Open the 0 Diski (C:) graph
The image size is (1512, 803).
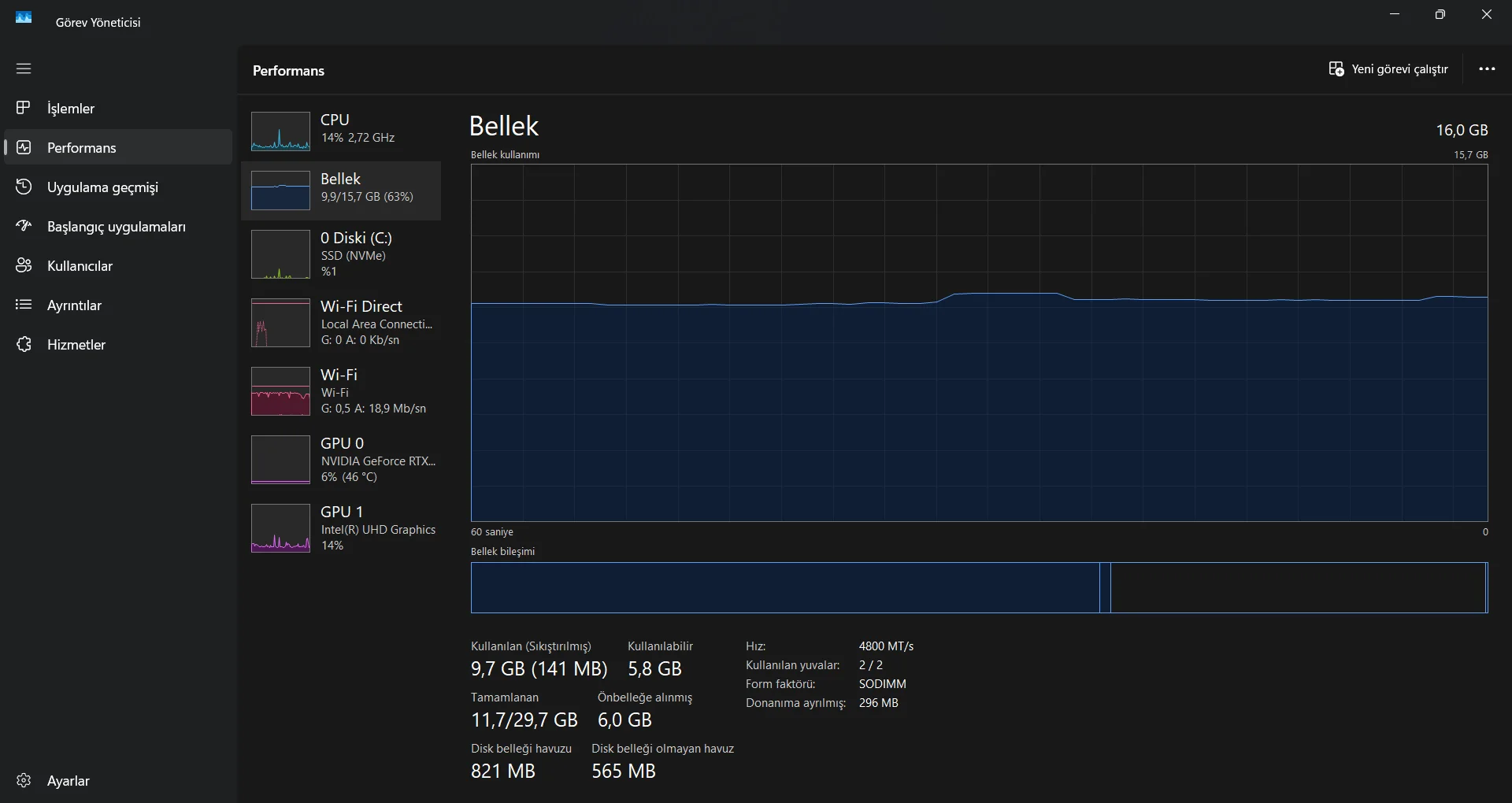coord(280,254)
